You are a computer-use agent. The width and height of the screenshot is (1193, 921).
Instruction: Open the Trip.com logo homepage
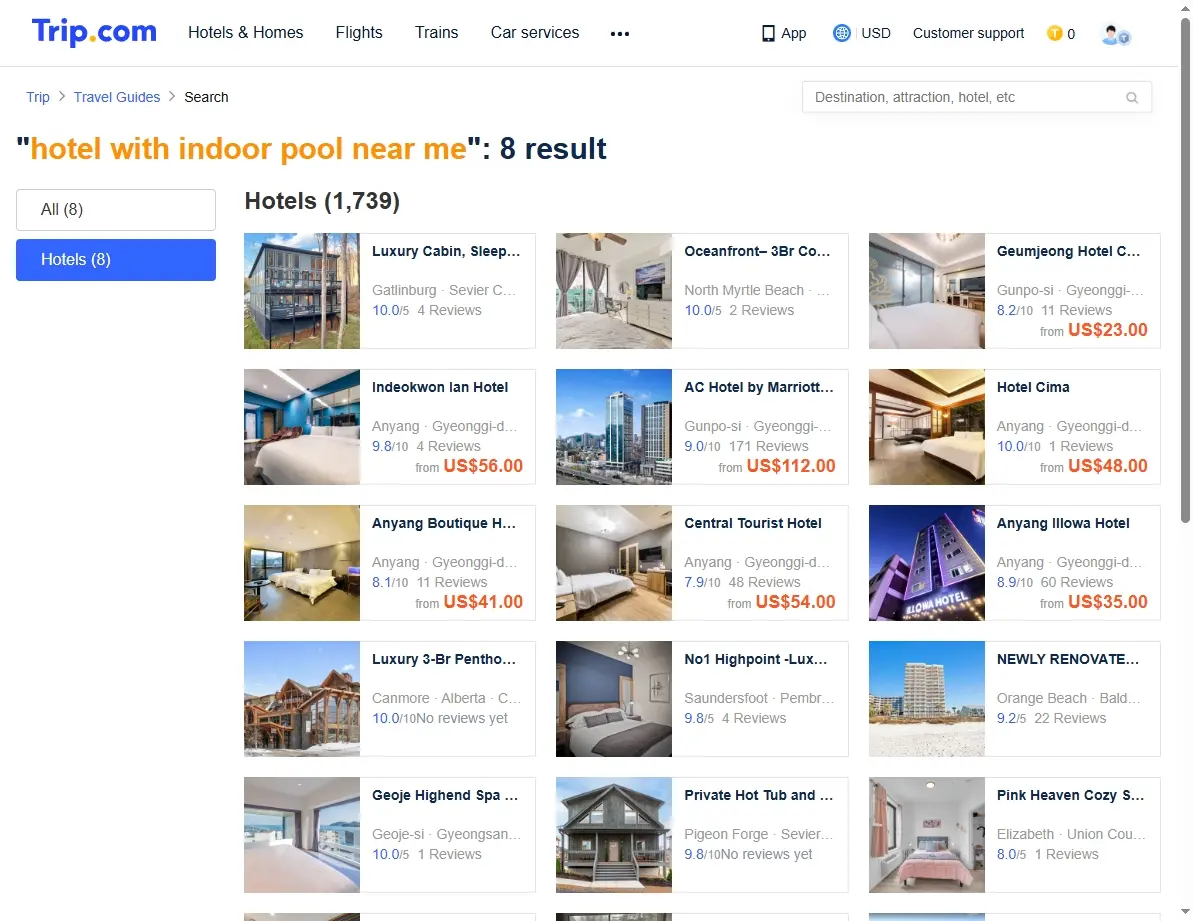tap(94, 32)
